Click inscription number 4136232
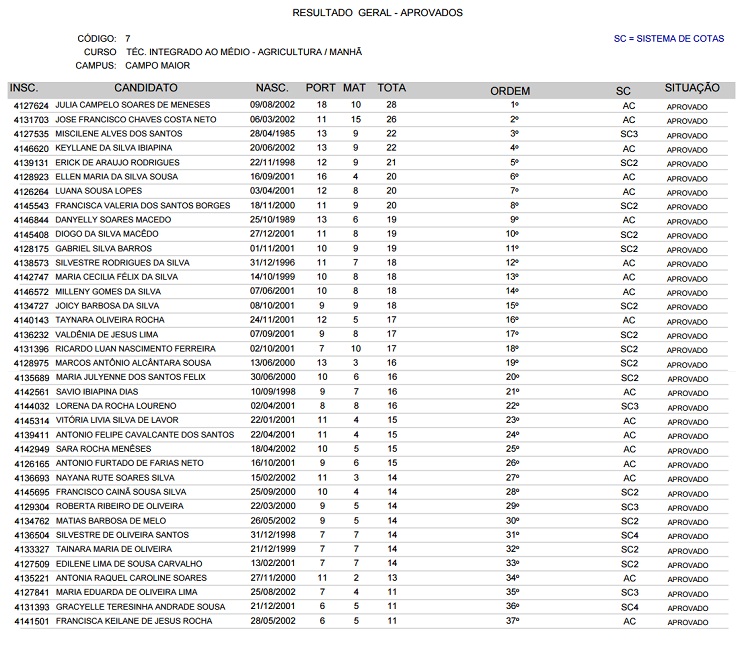 (x=31, y=334)
